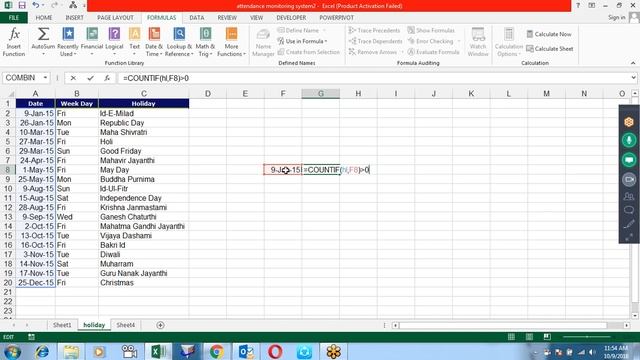Screen dimensions: 640x360
Task: Click cell containing Republic Day
Action: [143, 122]
